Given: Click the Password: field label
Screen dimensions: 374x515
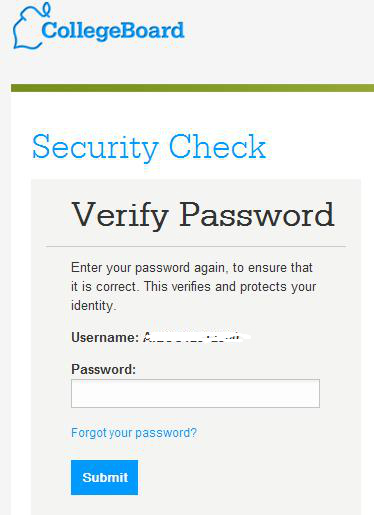Looking at the screenshot, I should (104, 369).
